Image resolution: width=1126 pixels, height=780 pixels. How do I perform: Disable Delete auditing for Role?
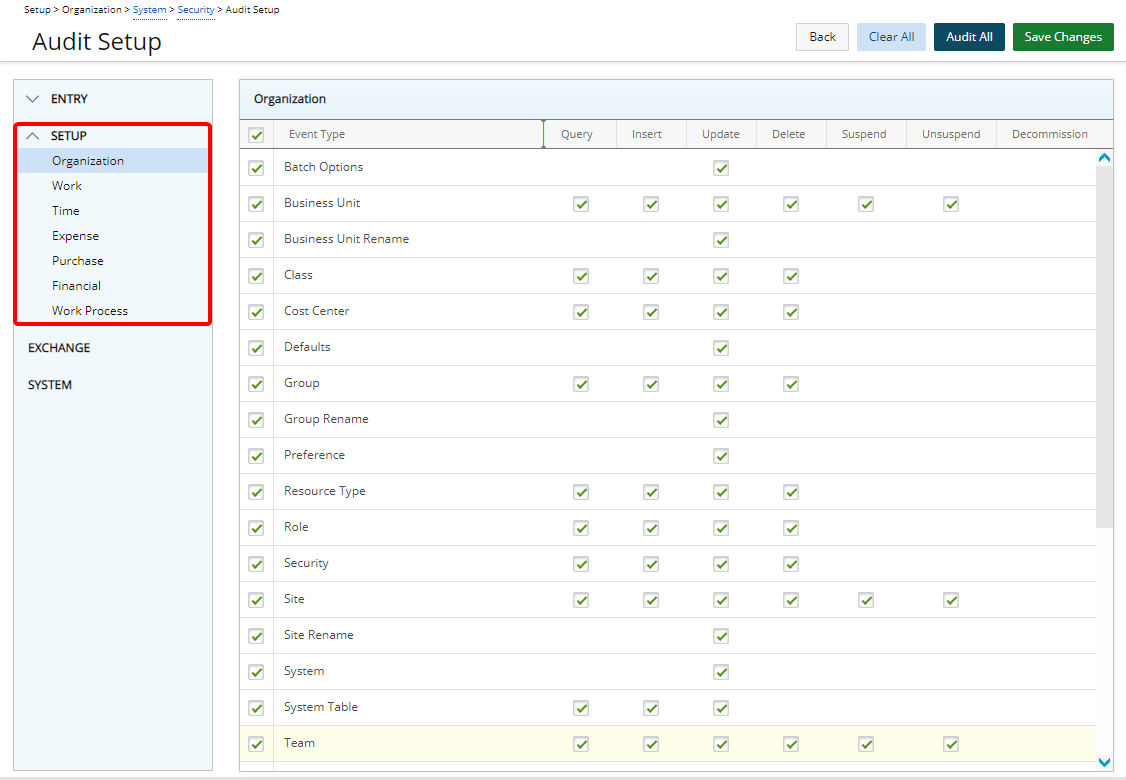(791, 528)
